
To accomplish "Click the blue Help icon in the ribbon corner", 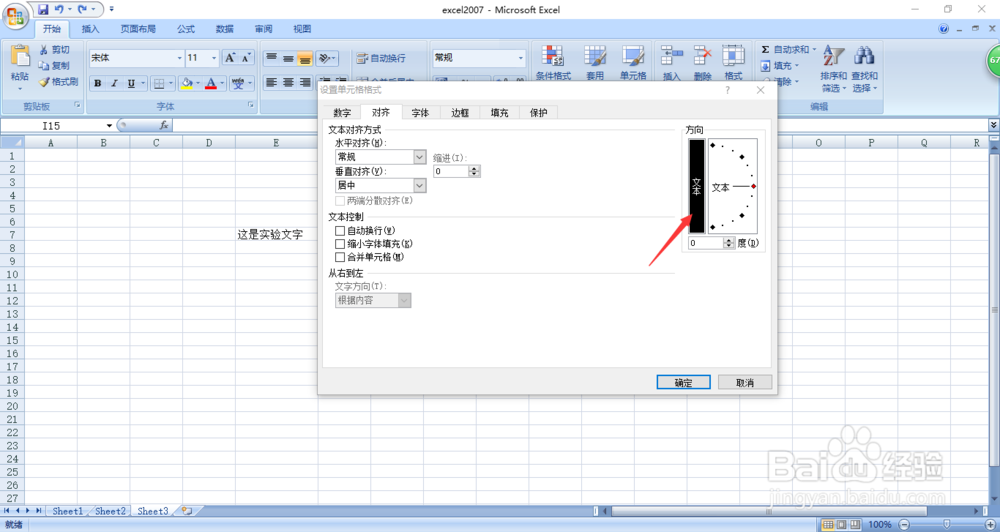I will [944, 29].
